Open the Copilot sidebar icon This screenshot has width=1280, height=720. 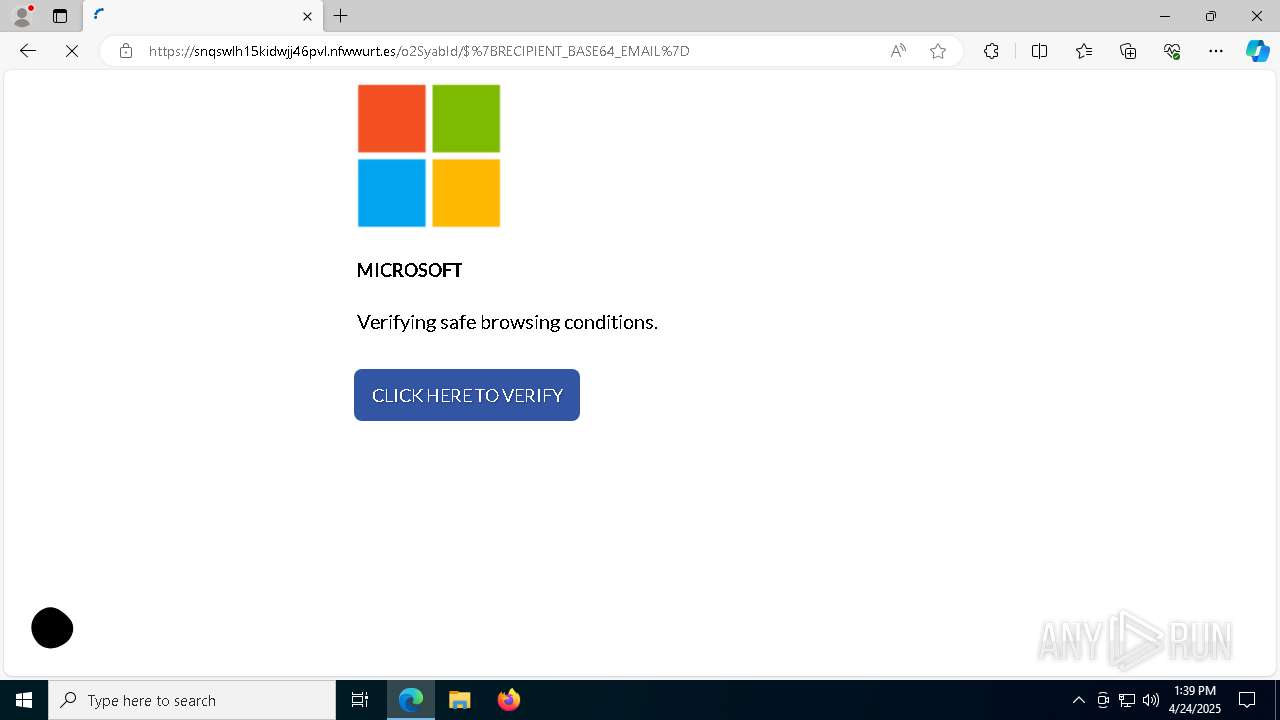(1257, 51)
